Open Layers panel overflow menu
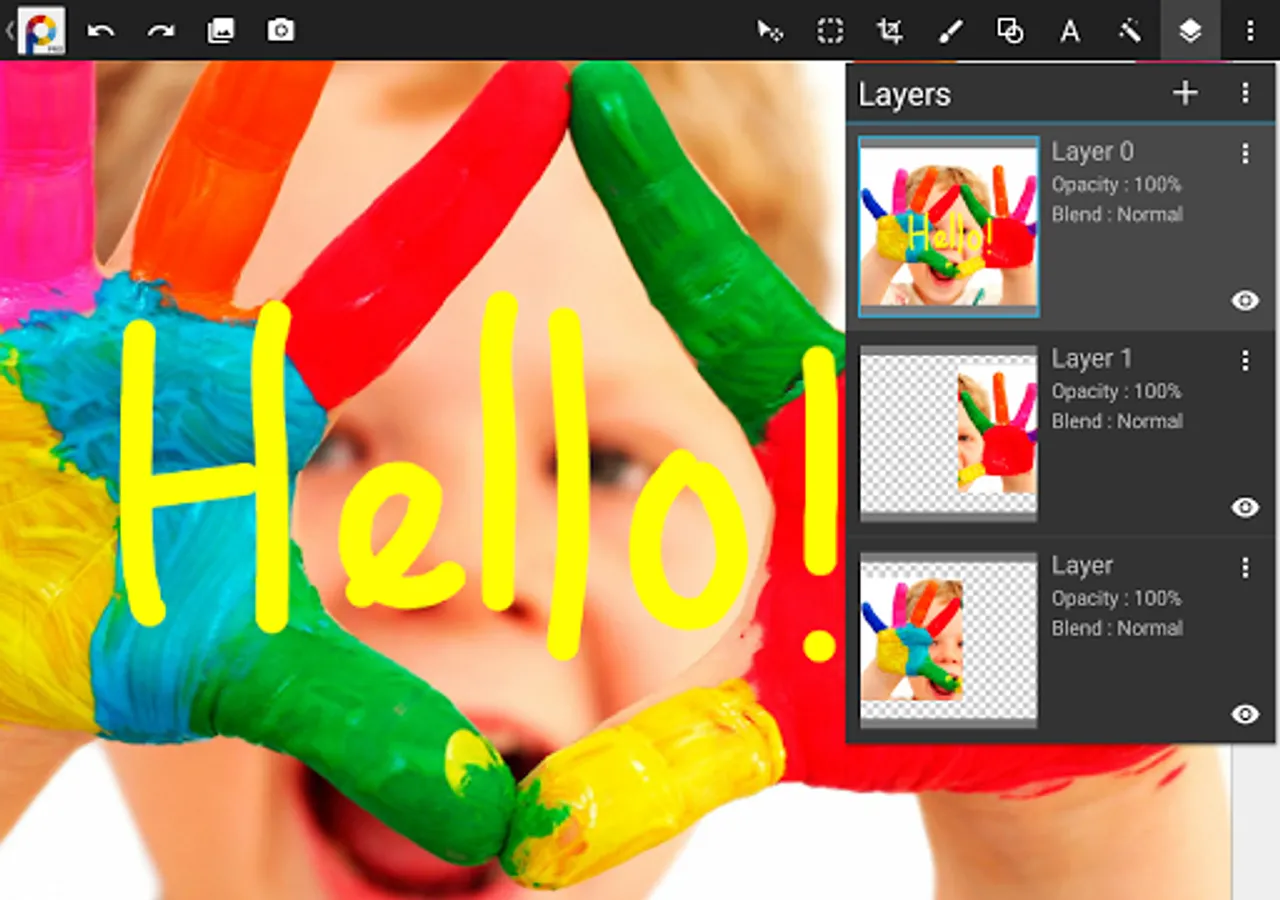Viewport: 1280px width, 900px height. tap(1245, 93)
